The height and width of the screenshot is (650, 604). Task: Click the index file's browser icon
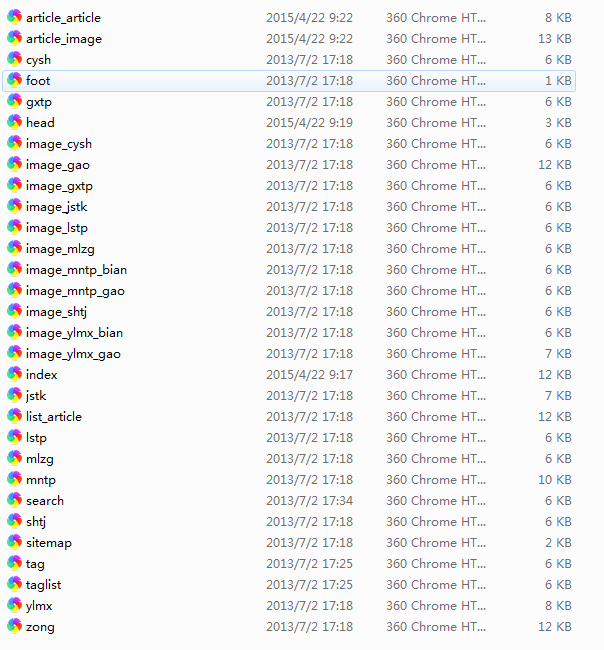(x=15, y=375)
